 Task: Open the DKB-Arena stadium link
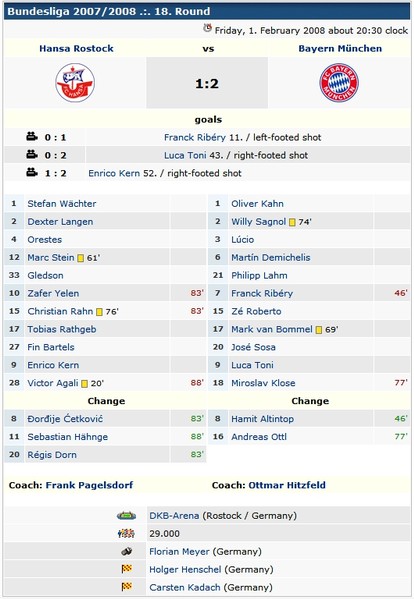[x=174, y=516]
